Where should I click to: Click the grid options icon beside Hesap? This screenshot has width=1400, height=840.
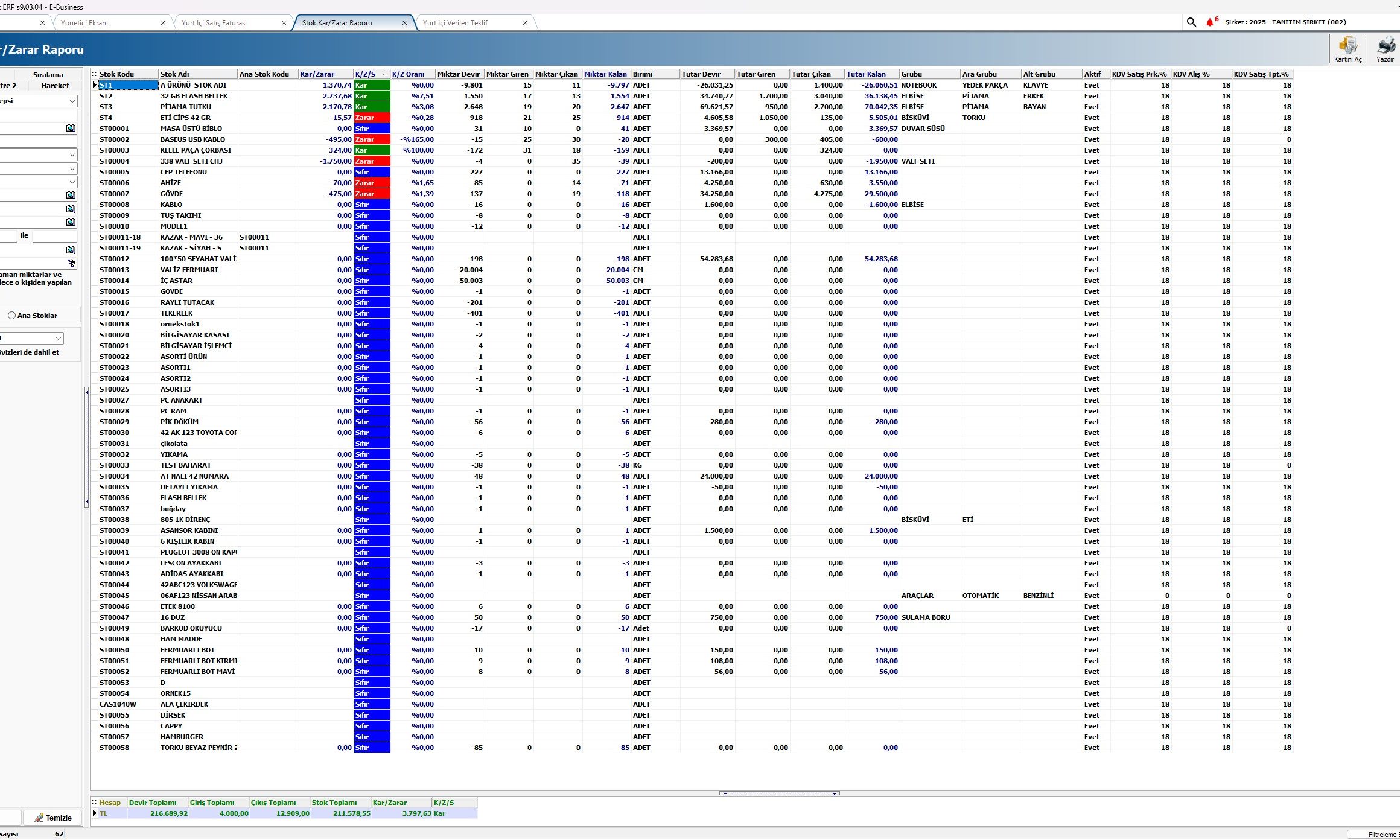[x=94, y=803]
